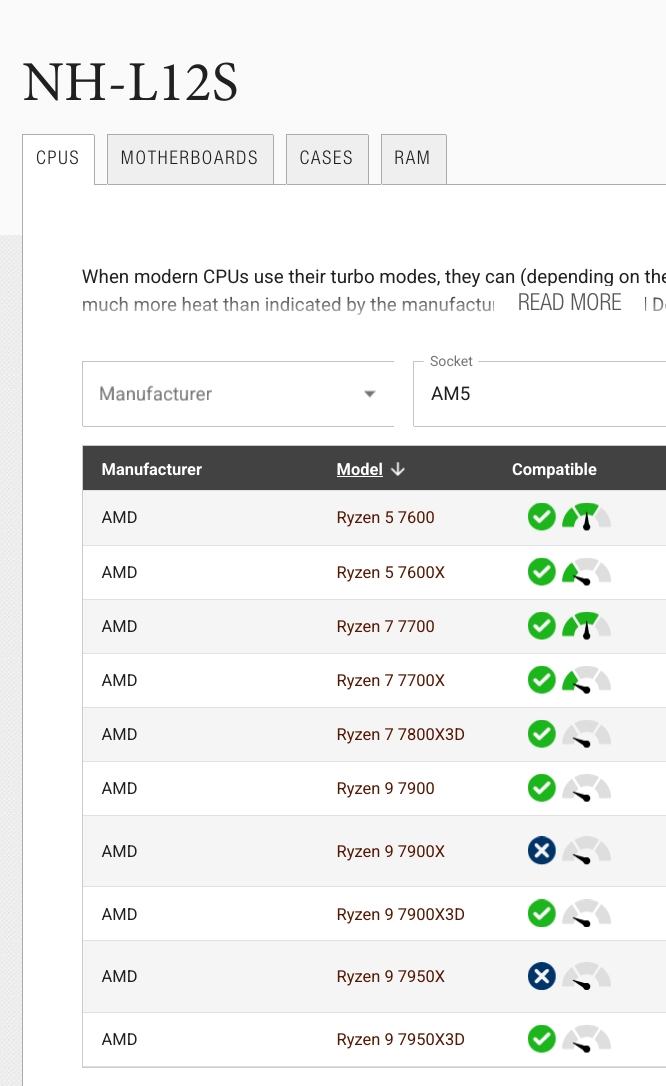
Task: Click the READ MORE link
Action: click(x=570, y=303)
